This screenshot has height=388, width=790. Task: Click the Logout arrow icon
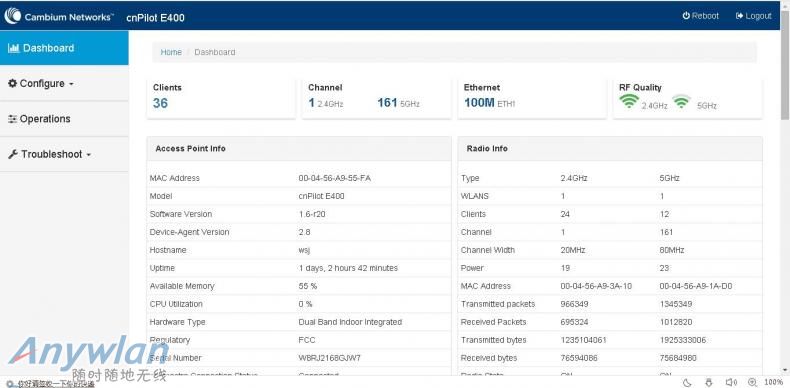(740, 16)
